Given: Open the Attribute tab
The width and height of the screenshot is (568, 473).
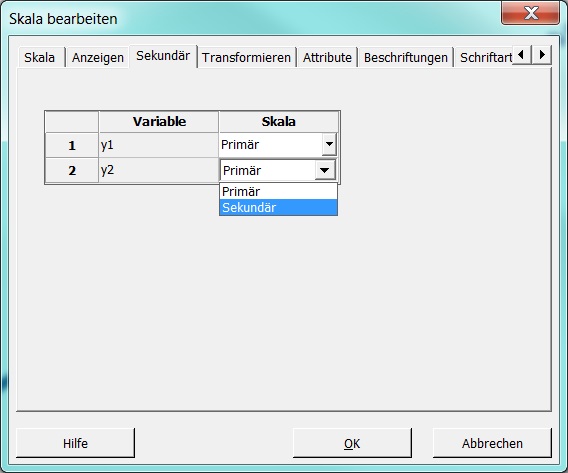Looking at the screenshot, I should 327,57.
